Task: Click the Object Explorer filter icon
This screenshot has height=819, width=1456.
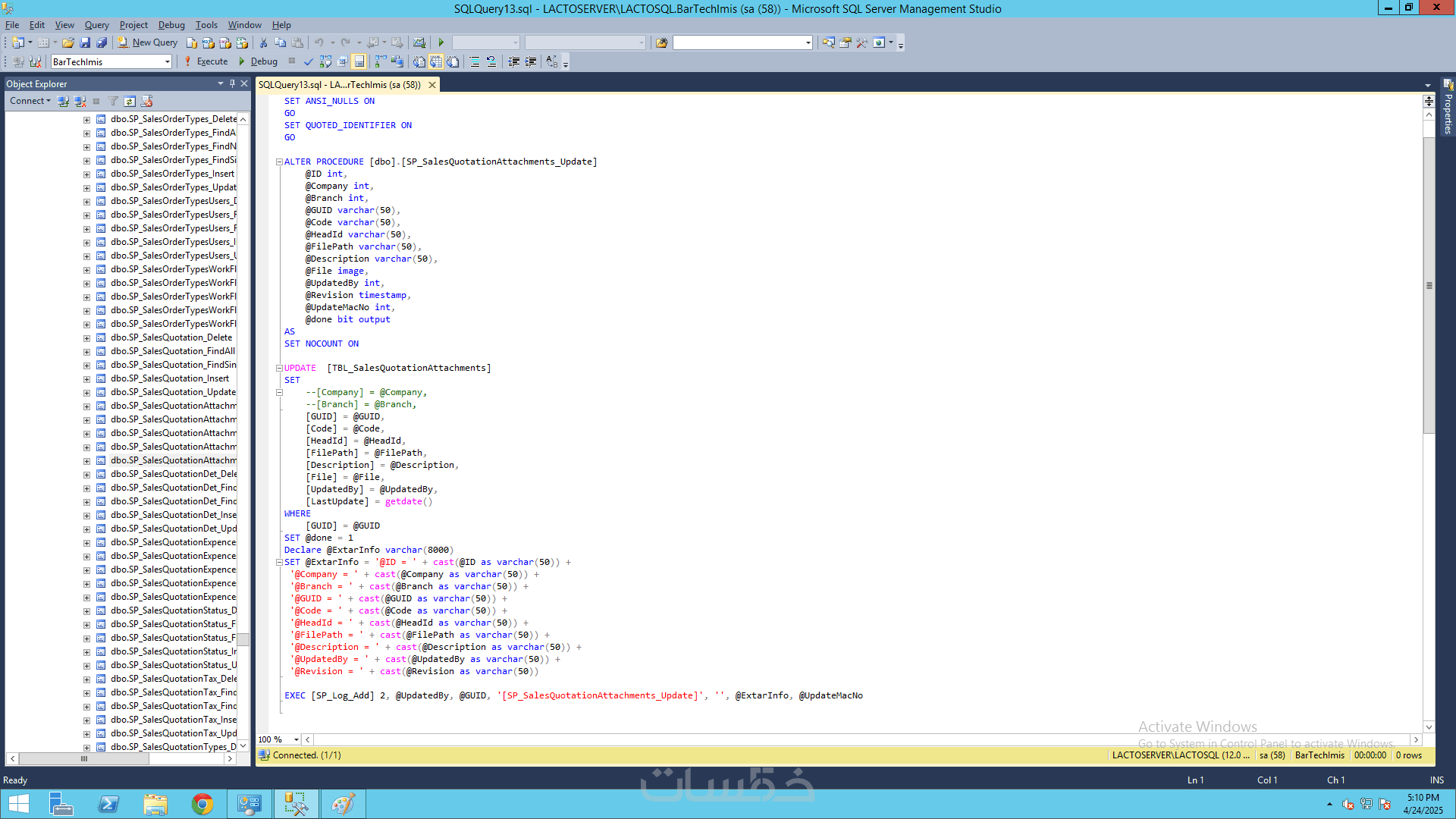Action: [113, 101]
